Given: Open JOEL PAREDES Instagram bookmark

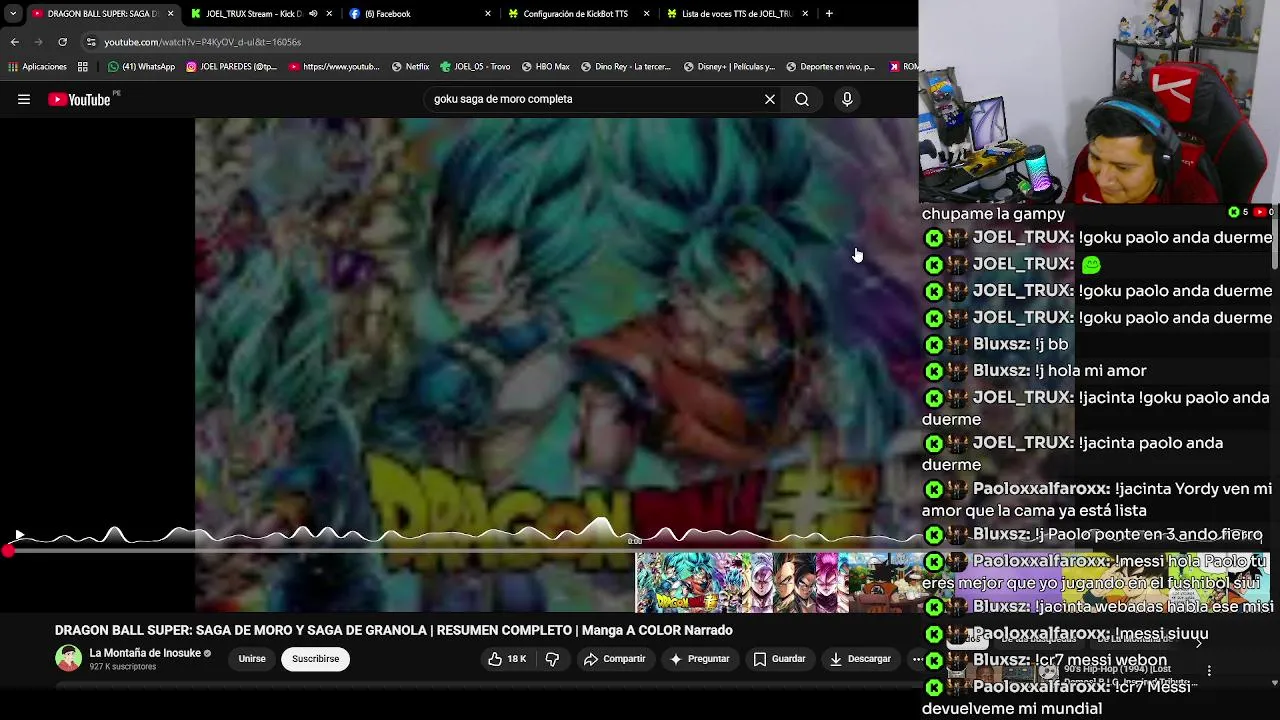Looking at the screenshot, I should pyautogui.click(x=231, y=67).
